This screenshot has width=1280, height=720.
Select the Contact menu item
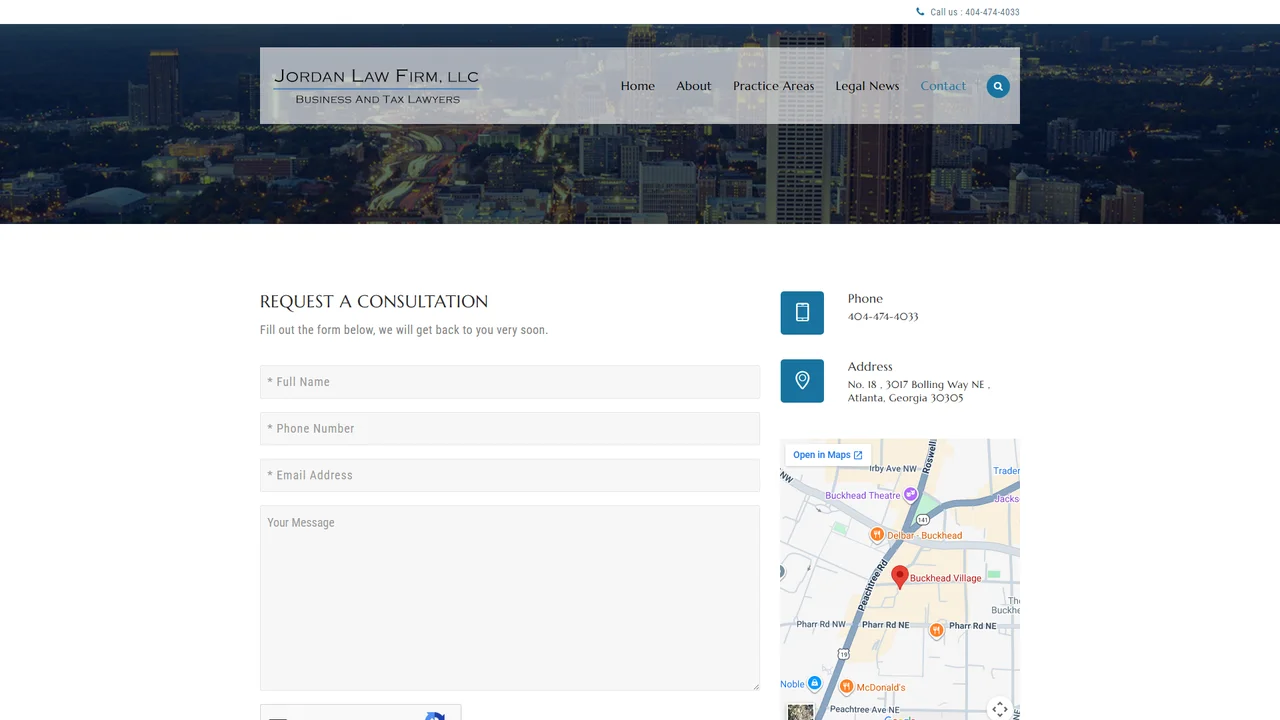click(x=943, y=86)
